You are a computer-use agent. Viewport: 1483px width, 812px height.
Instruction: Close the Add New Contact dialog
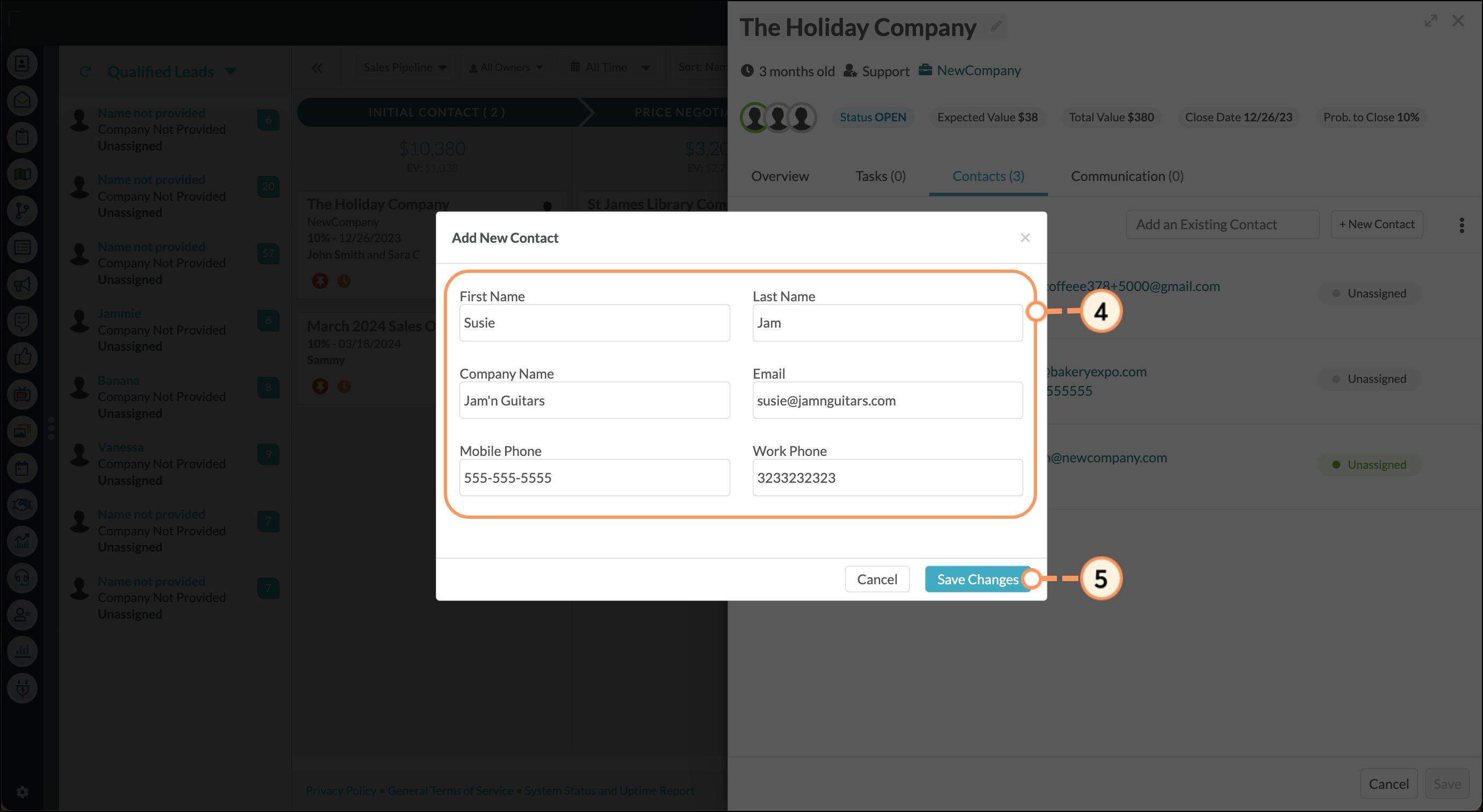coord(1025,238)
